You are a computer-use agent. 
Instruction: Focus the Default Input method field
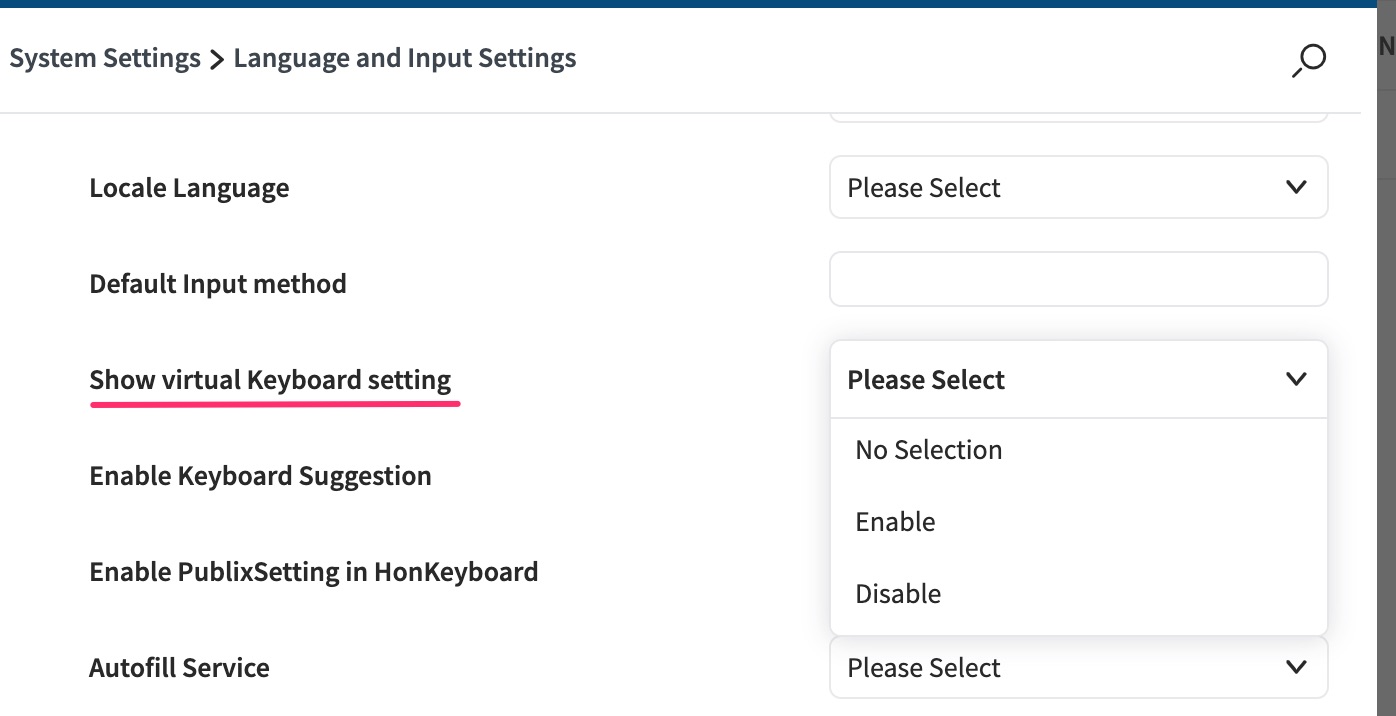click(x=1078, y=280)
